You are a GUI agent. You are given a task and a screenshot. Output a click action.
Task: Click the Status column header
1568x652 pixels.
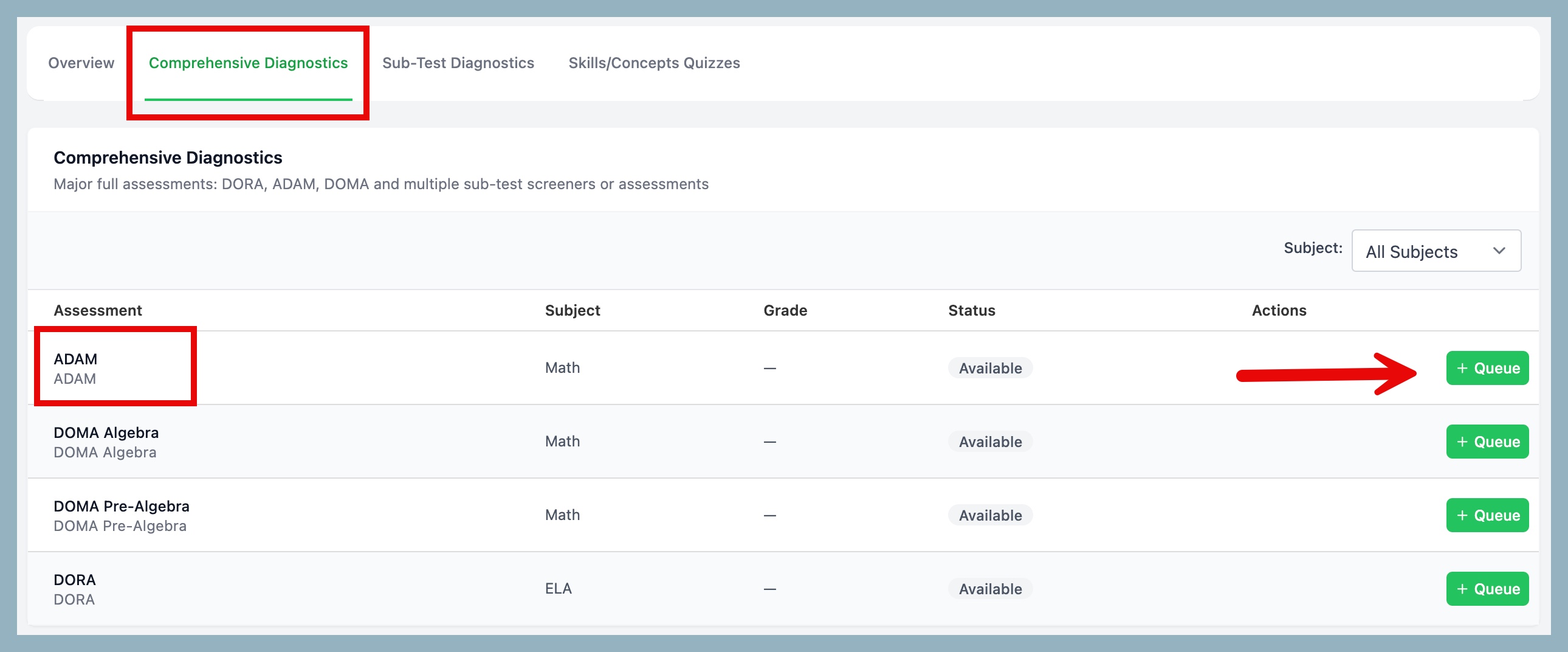tap(971, 310)
